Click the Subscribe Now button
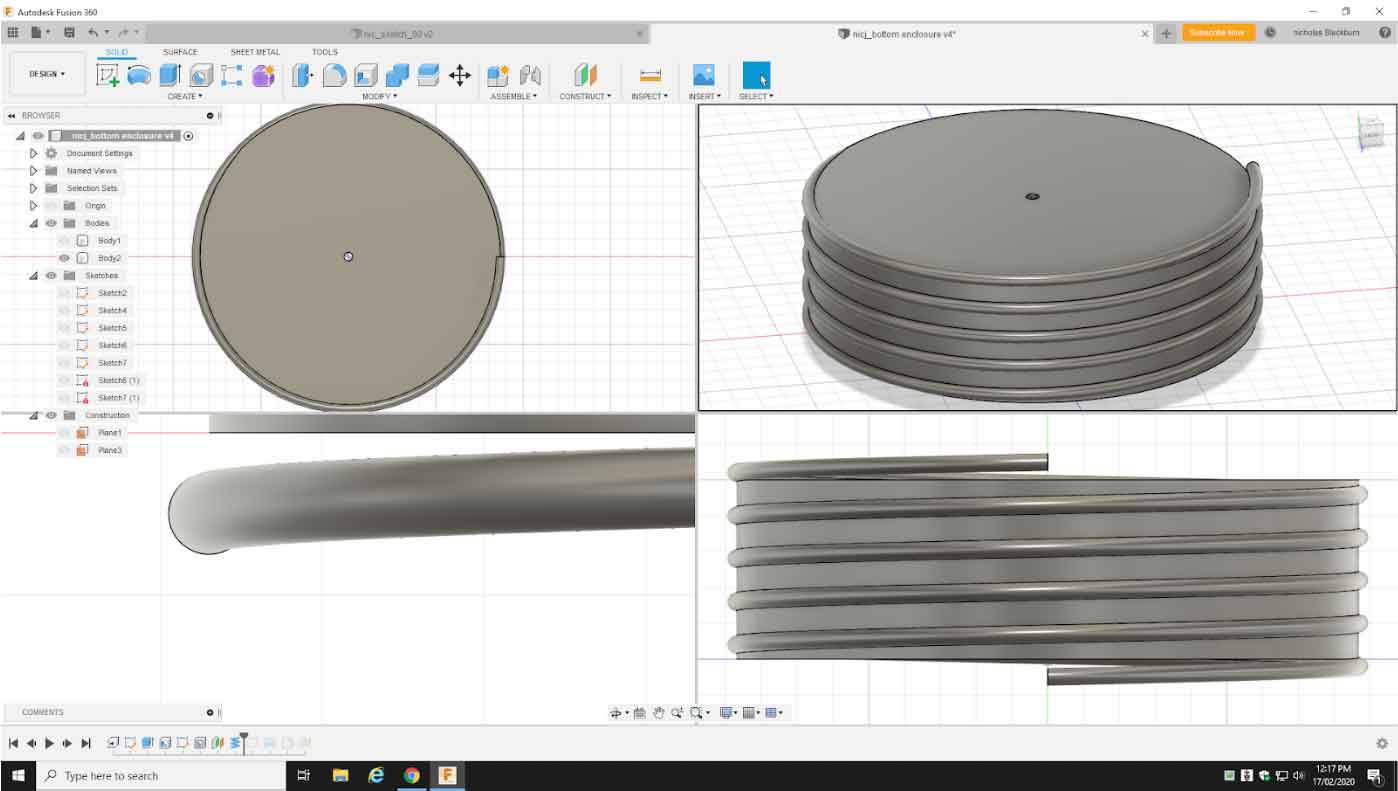Screen dimensions: 1398x791 1218,32
